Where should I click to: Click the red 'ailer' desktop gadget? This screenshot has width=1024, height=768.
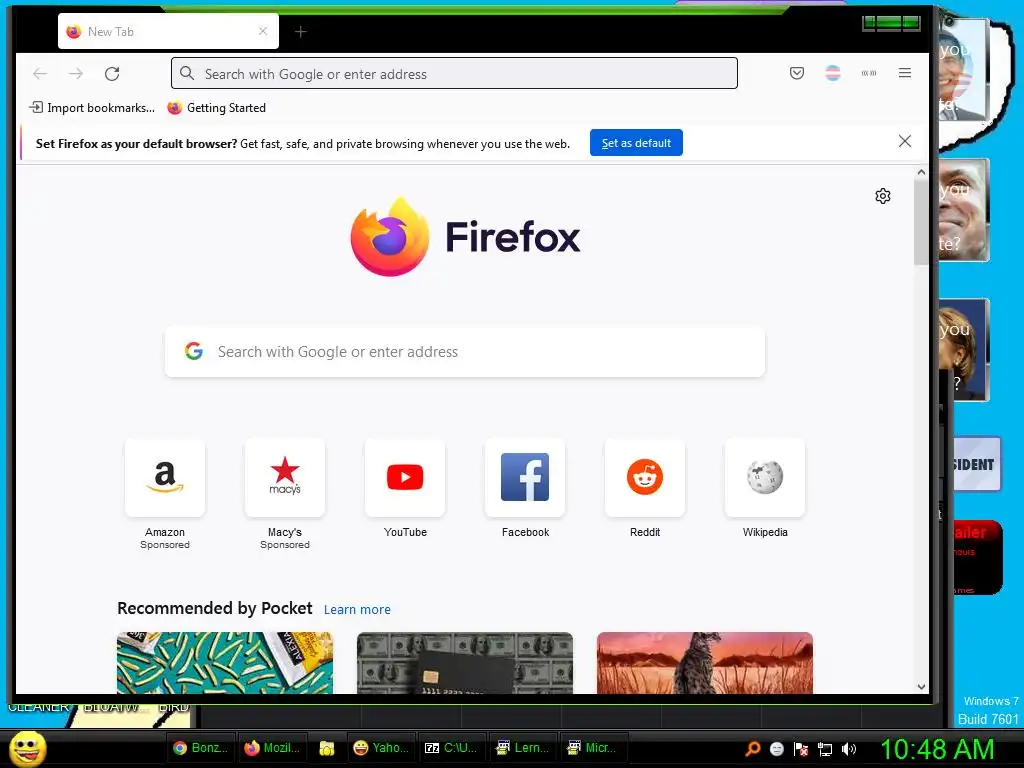(x=977, y=557)
